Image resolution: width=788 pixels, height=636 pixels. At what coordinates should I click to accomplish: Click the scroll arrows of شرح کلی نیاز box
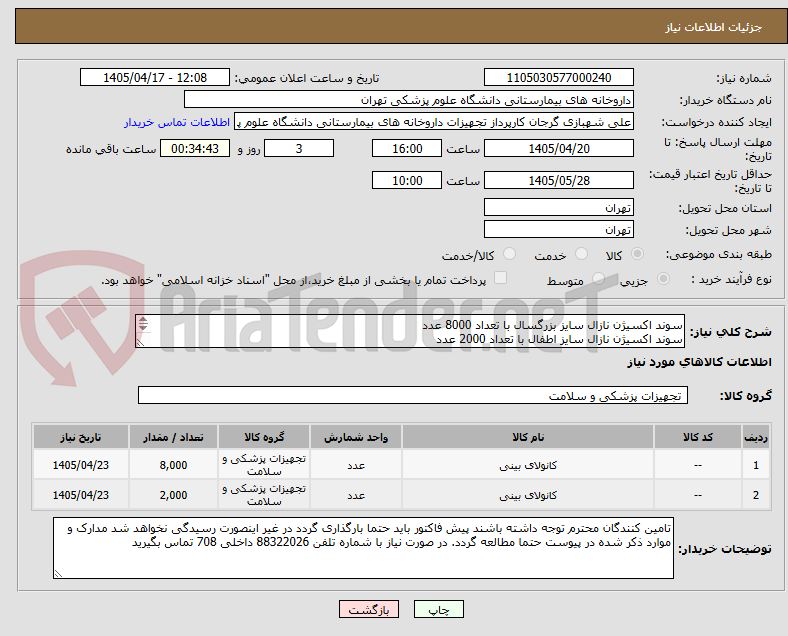tap(143, 324)
